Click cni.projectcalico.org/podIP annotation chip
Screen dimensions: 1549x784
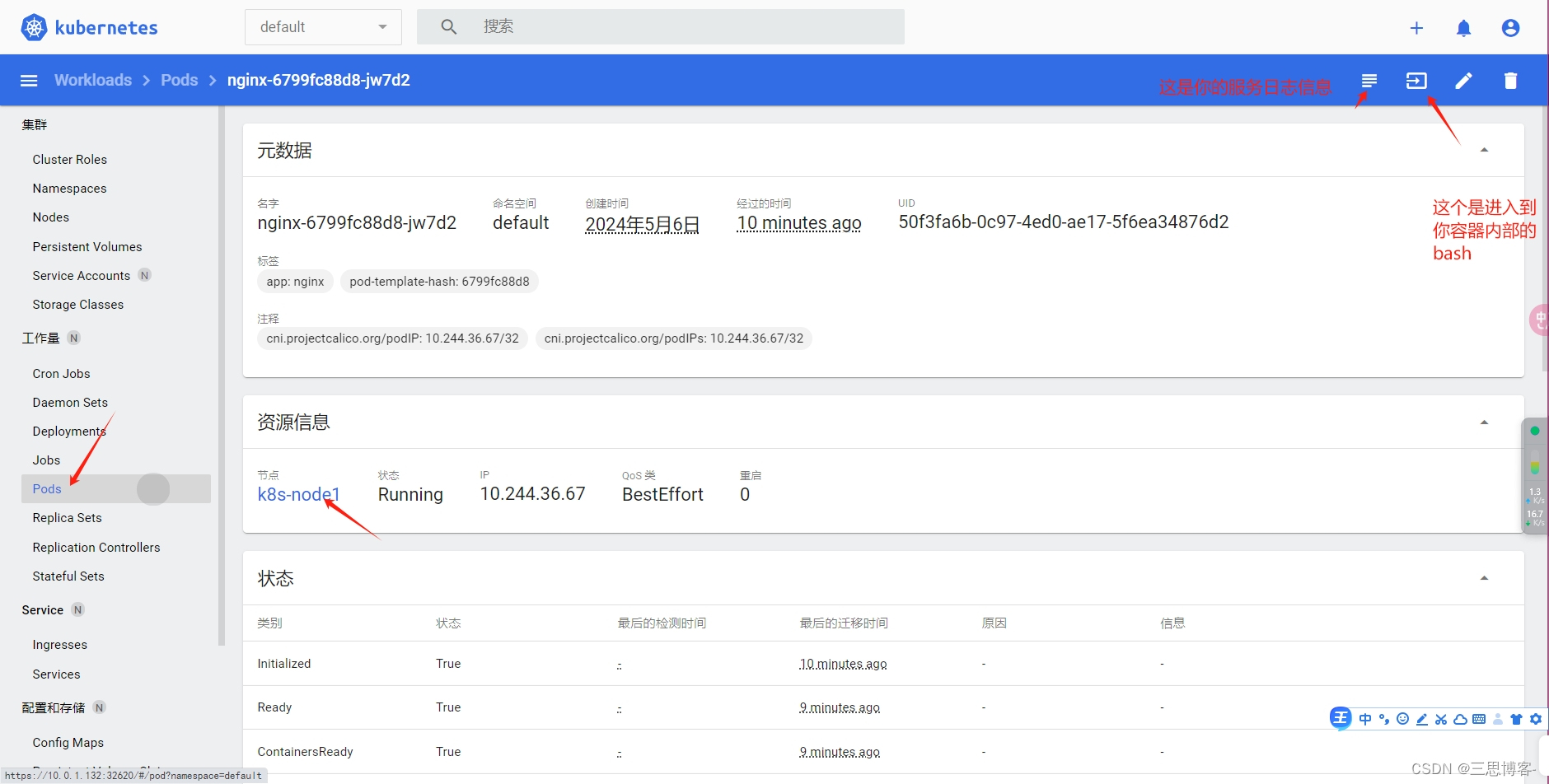[x=392, y=338]
